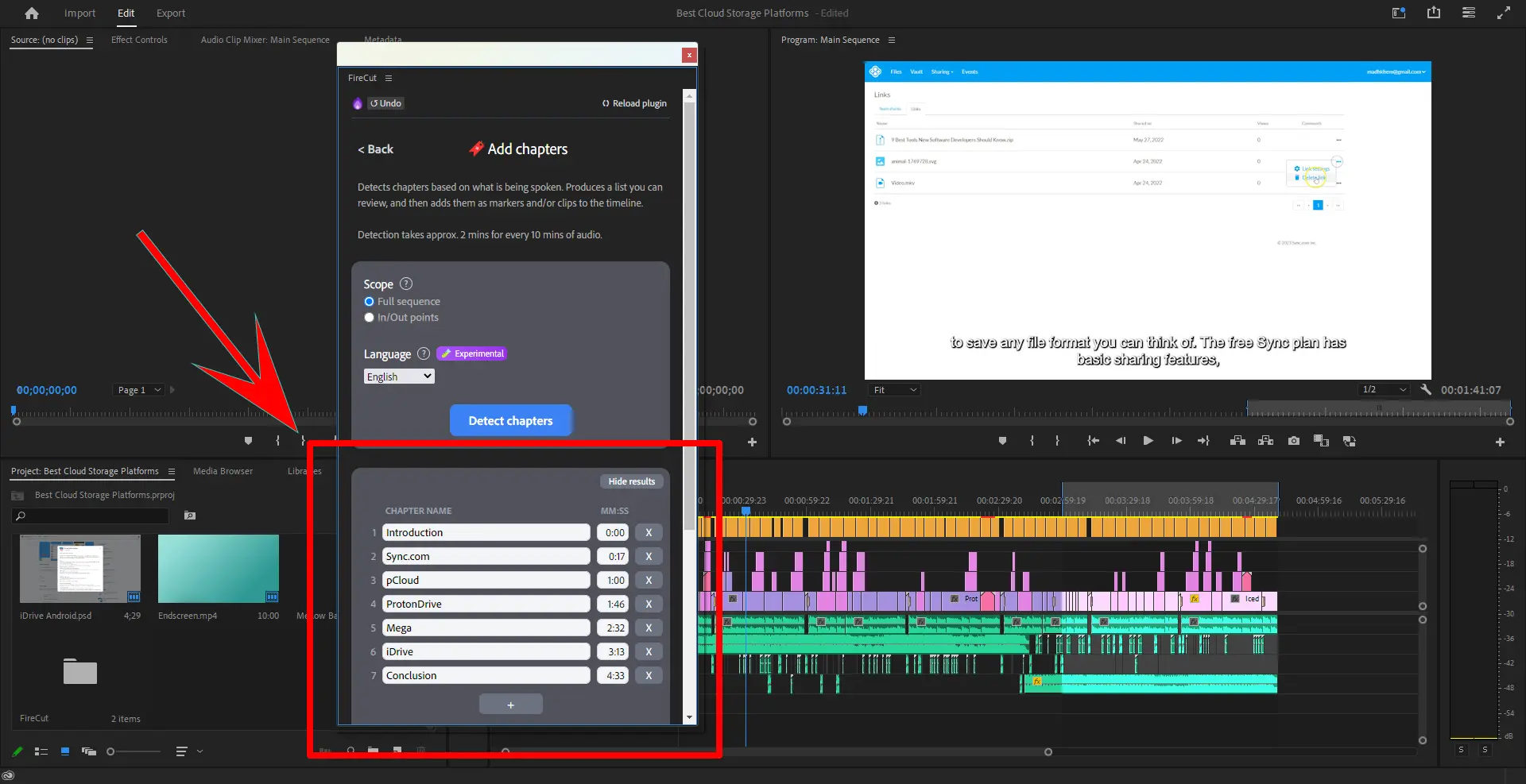Open the Effect Controls panel tab
This screenshot has height=784, width=1526.
tap(139, 40)
